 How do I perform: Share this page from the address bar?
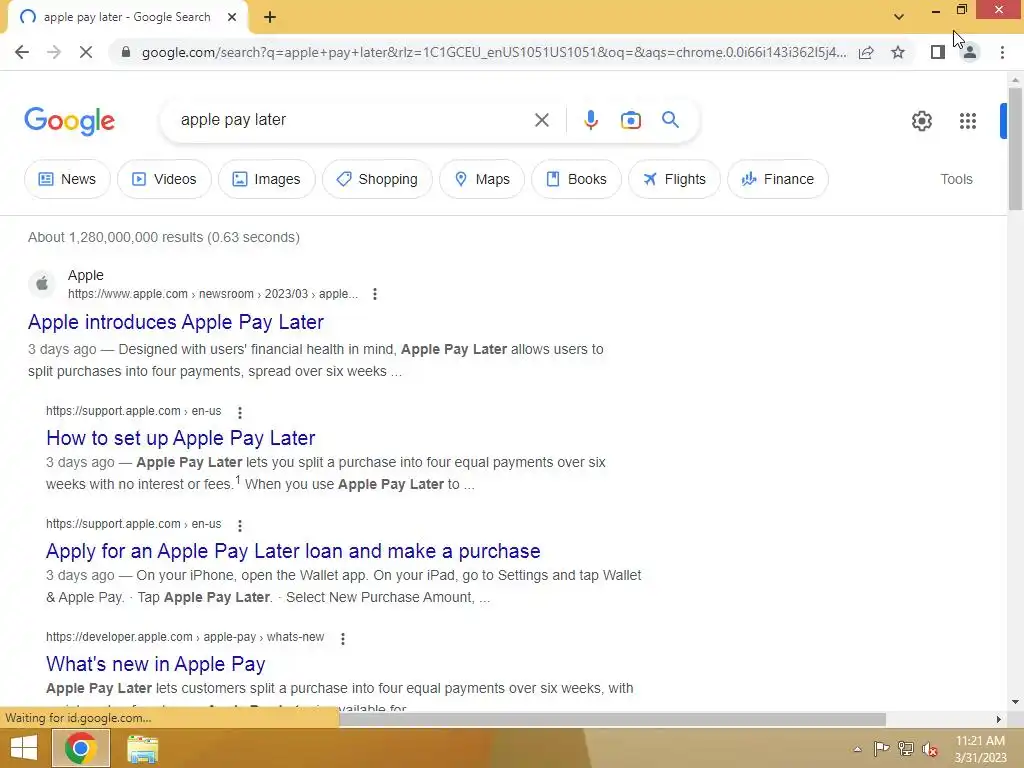(x=866, y=52)
